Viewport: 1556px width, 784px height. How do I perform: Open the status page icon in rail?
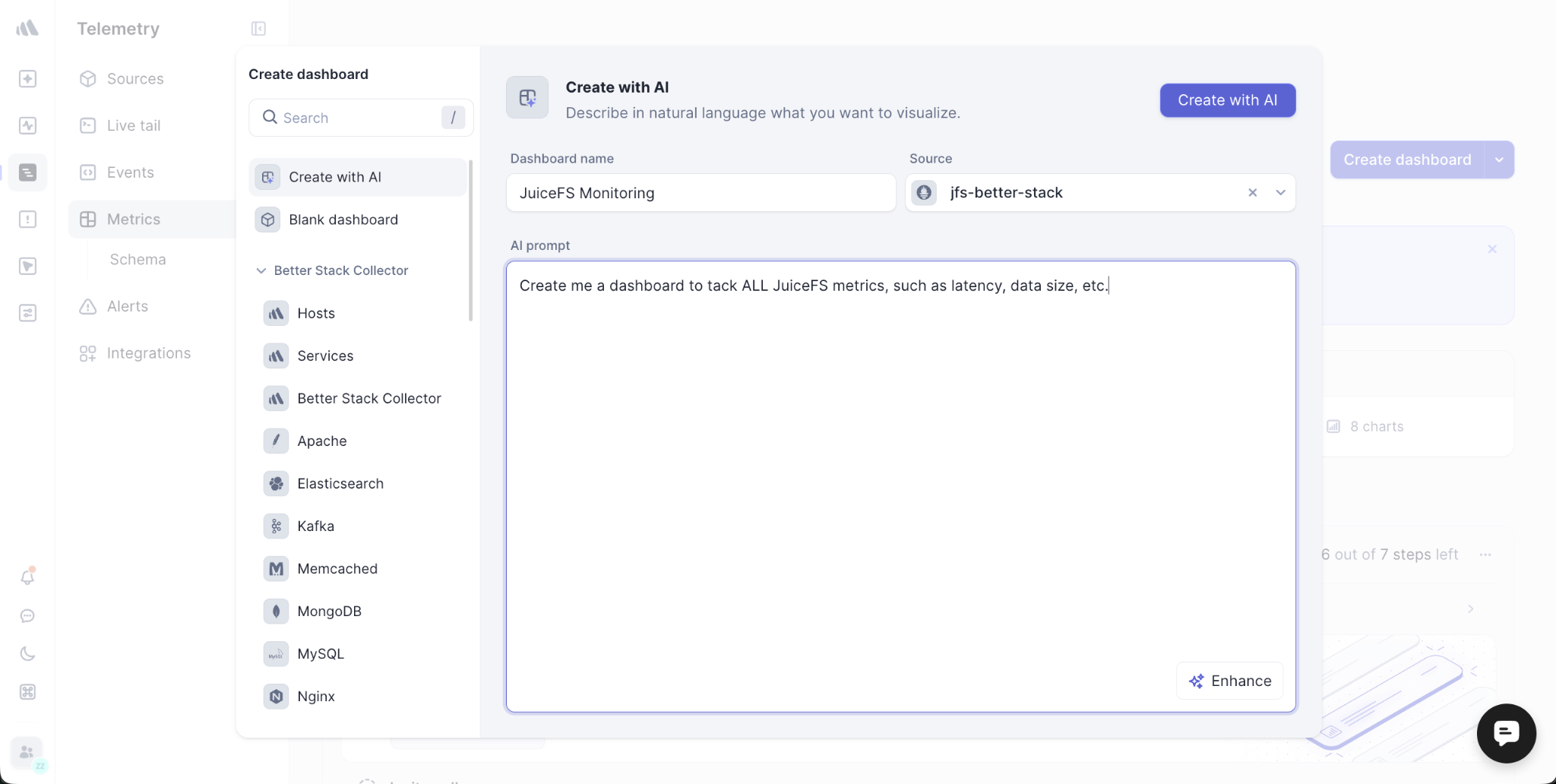point(27,266)
